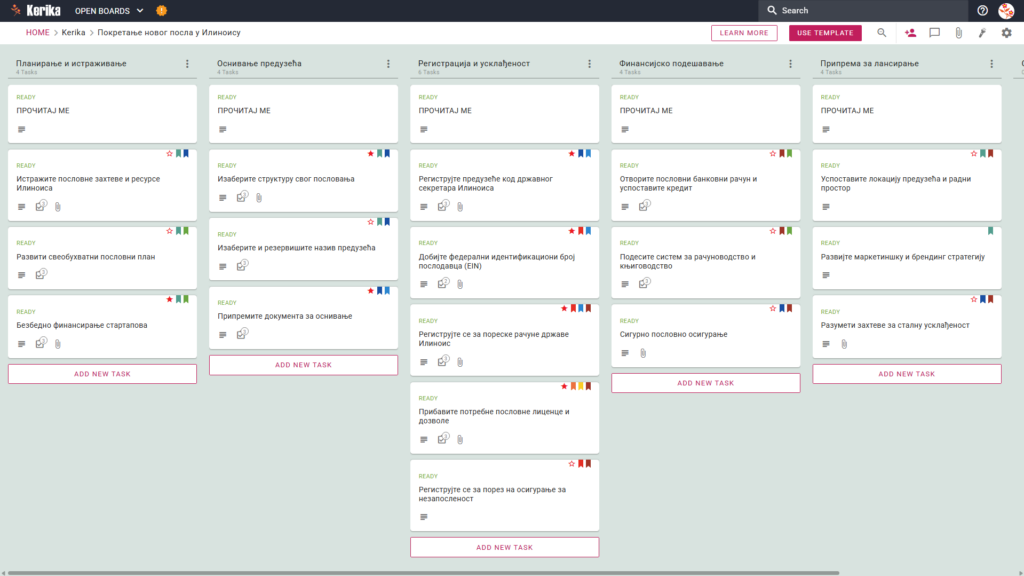1024x576 pixels.
Task: Open card Добијте федерални идентификациони број послодавца (EIN)
Action: pos(505,263)
